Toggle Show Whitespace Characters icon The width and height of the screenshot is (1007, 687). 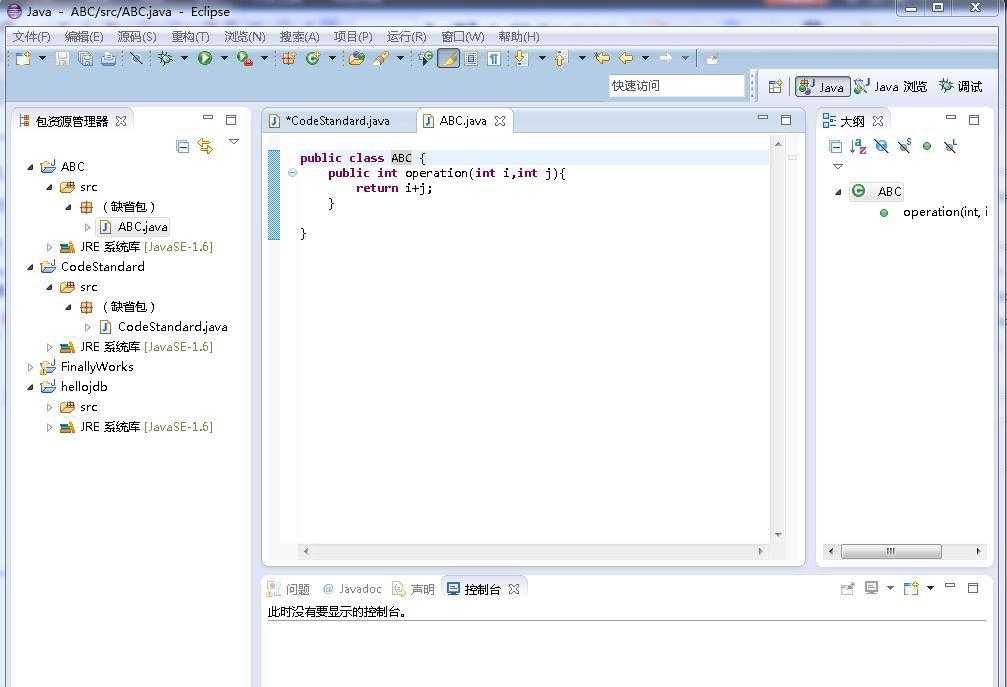click(494, 59)
